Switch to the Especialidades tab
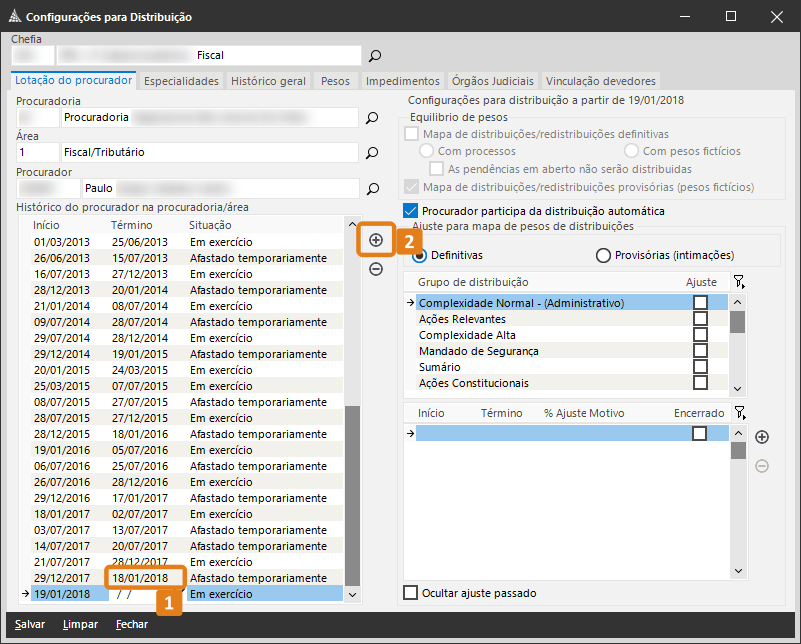Viewport: 801px width, 644px height. pyautogui.click(x=181, y=81)
